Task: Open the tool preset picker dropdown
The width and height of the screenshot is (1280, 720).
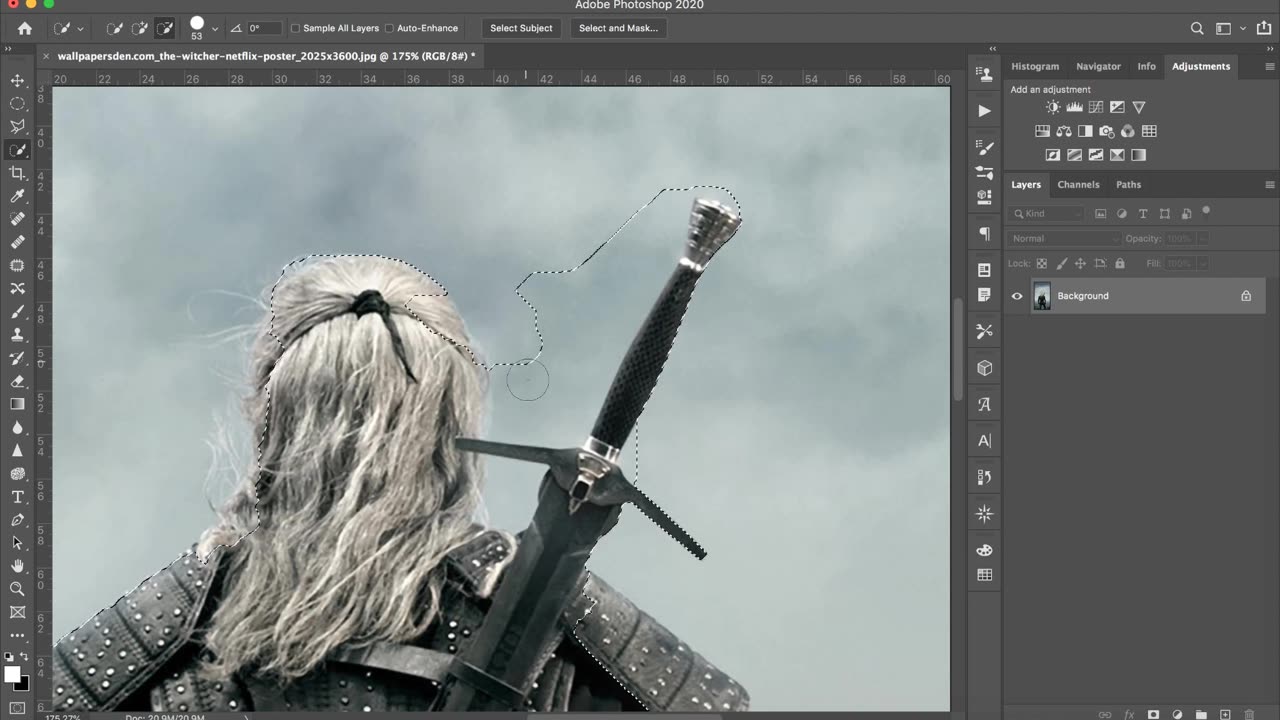Action: (x=80, y=29)
